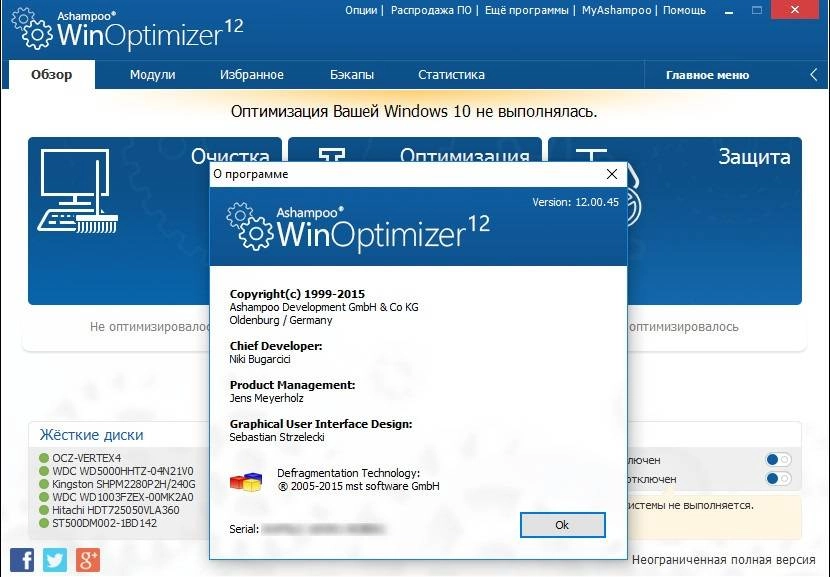This screenshot has height=577, width=830.
Task: Click the Sebastian Strzelecki name
Action: (x=277, y=437)
